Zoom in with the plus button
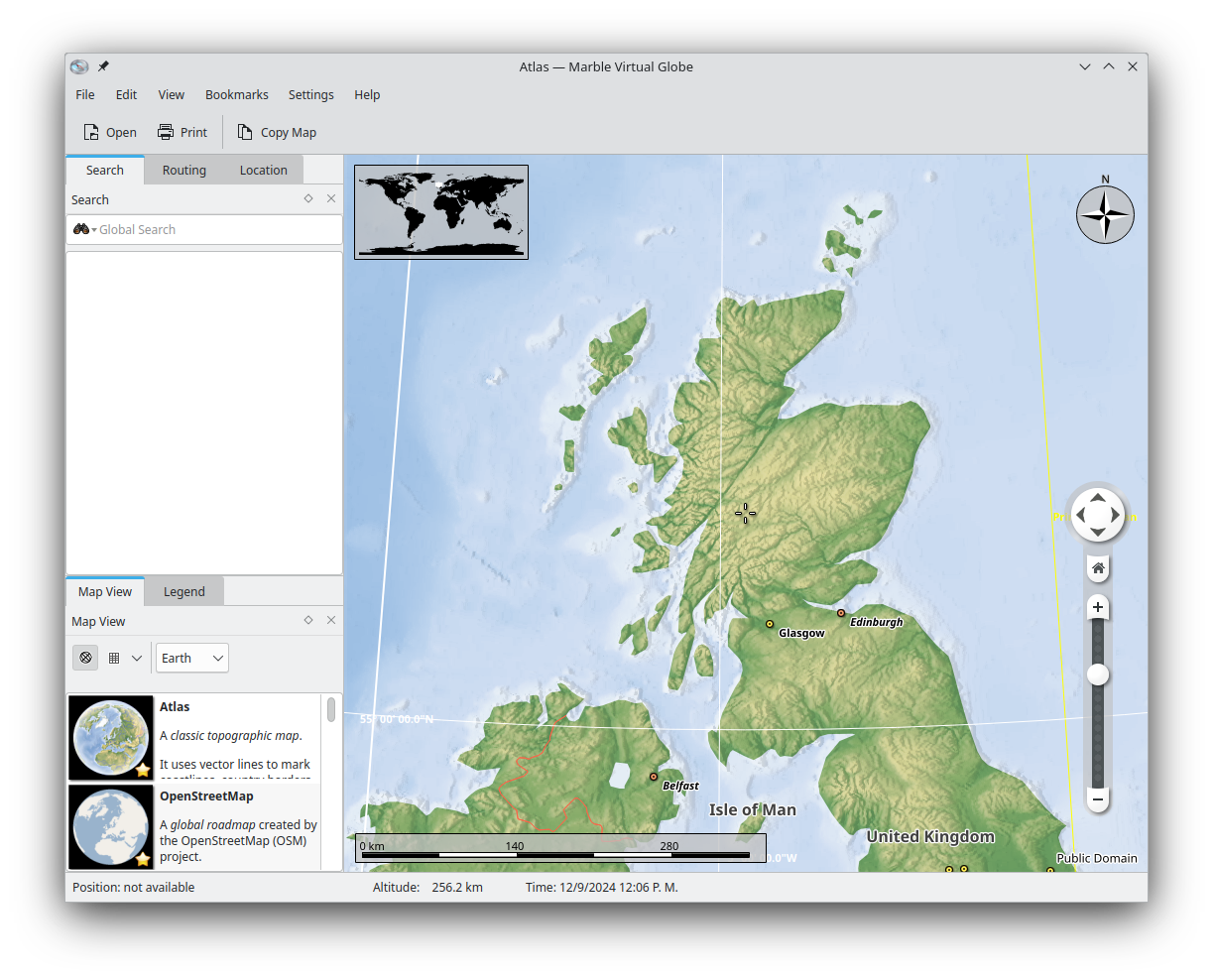 pyautogui.click(x=1098, y=607)
